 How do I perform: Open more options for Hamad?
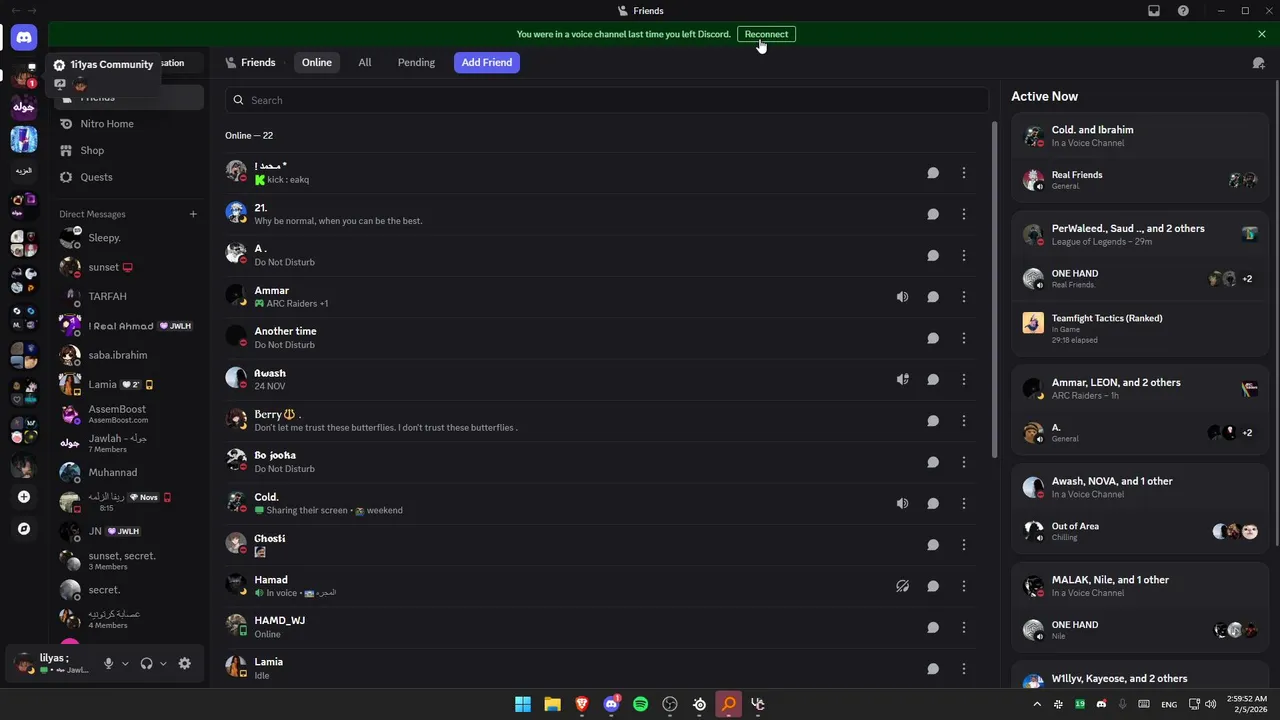click(x=964, y=586)
